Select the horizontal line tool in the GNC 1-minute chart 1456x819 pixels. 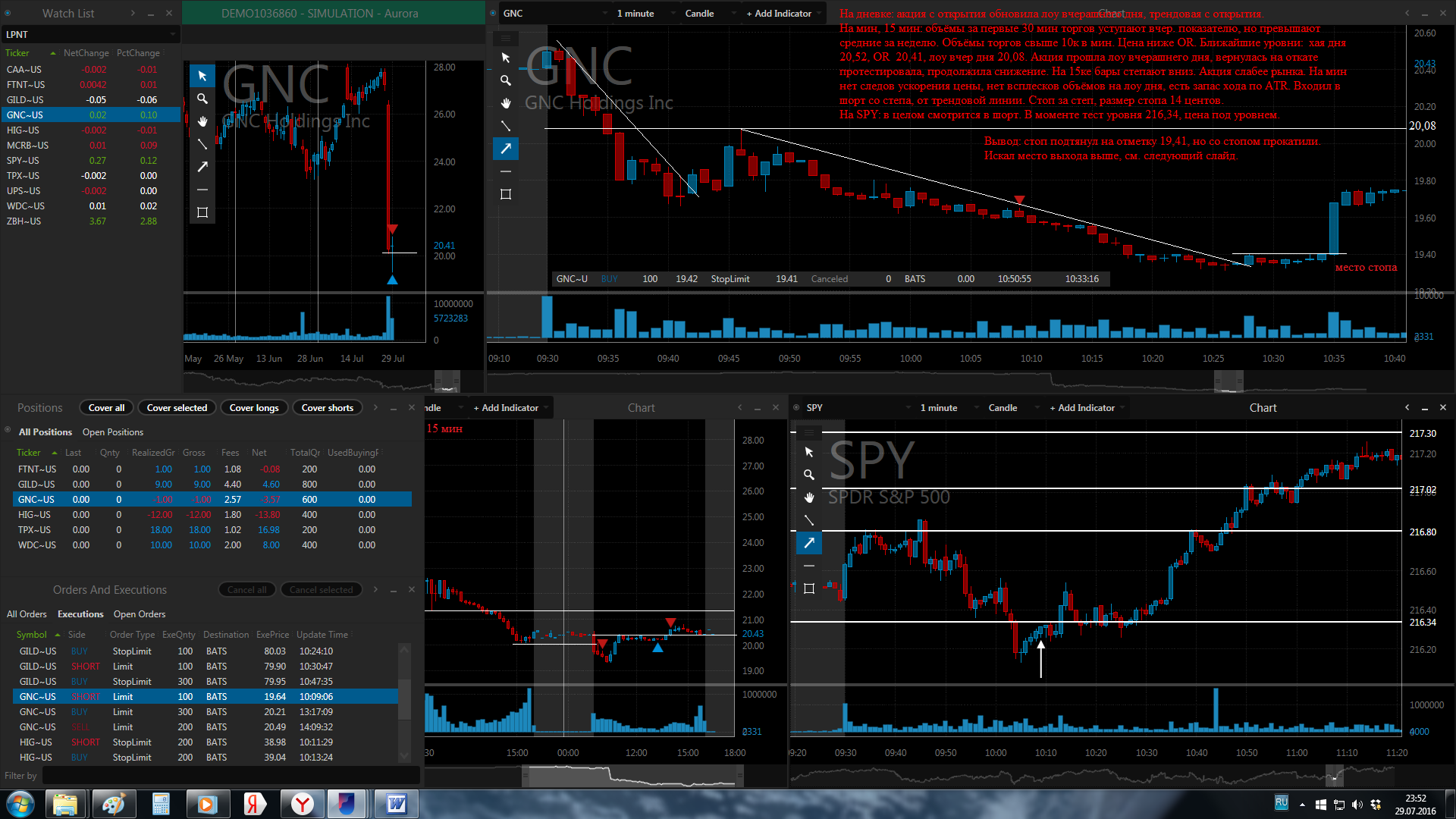[506, 171]
